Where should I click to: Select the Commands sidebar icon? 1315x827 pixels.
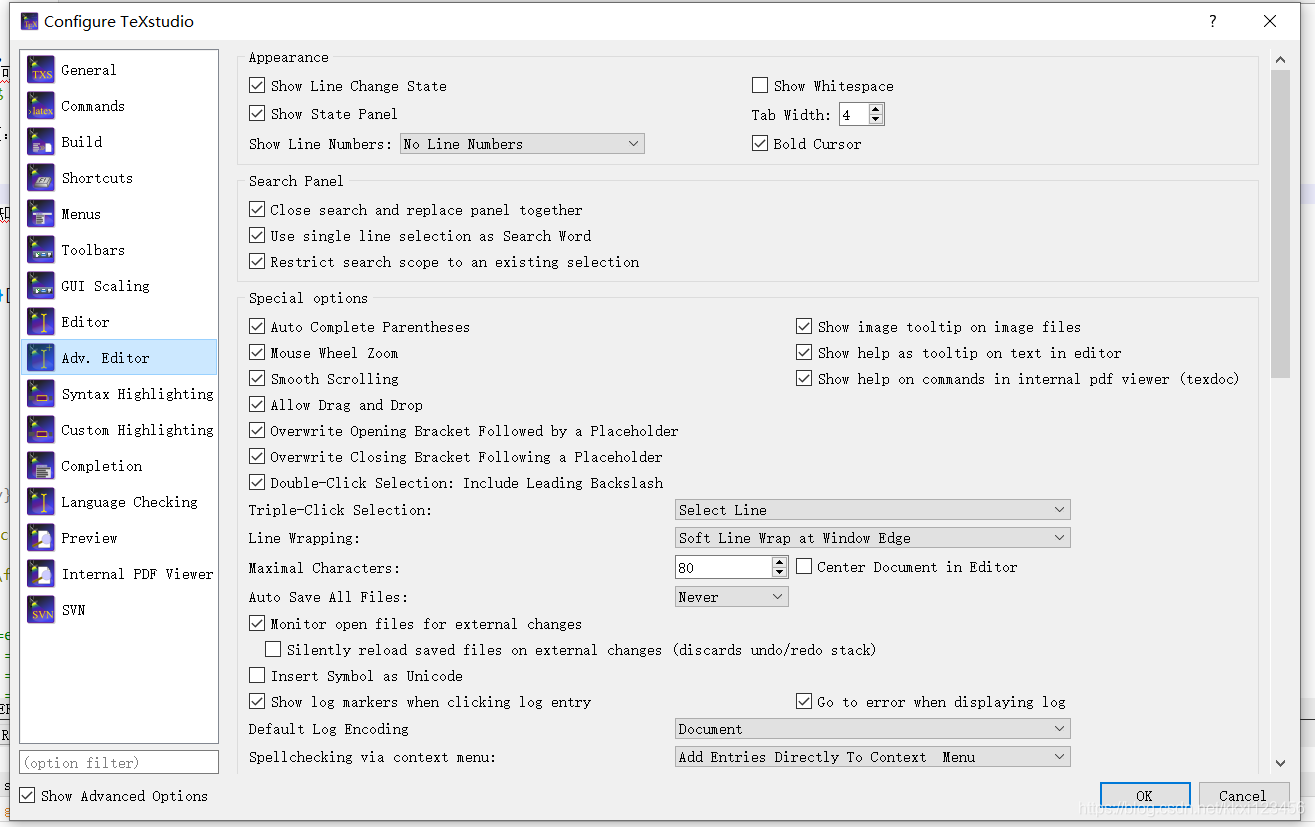(x=90, y=106)
